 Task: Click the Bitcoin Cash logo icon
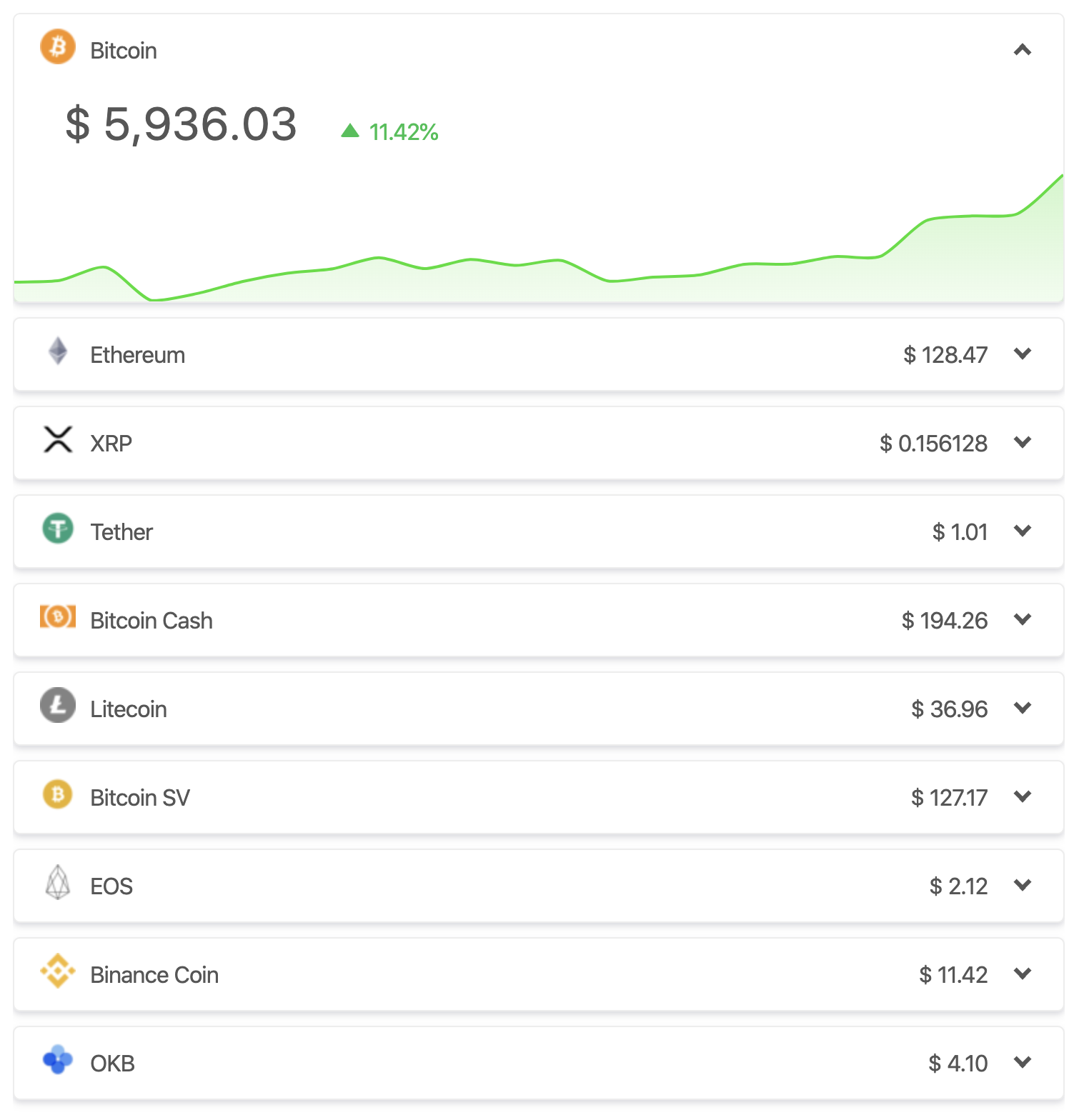click(x=58, y=616)
